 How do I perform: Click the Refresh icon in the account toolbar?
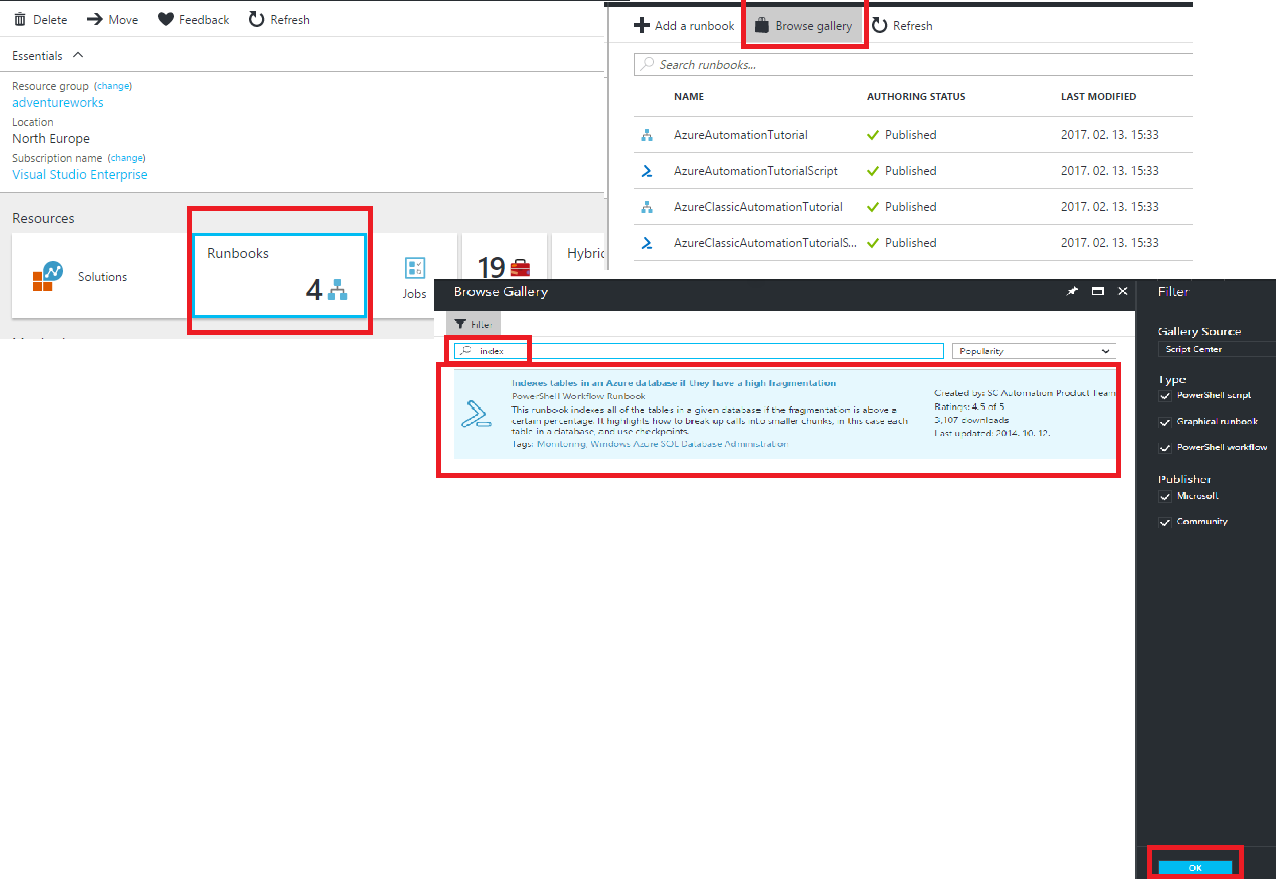point(257,19)
